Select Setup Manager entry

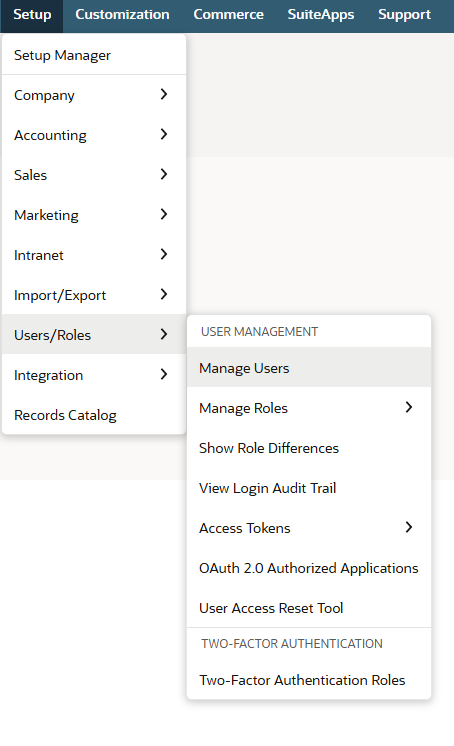[x=94, y=55]
